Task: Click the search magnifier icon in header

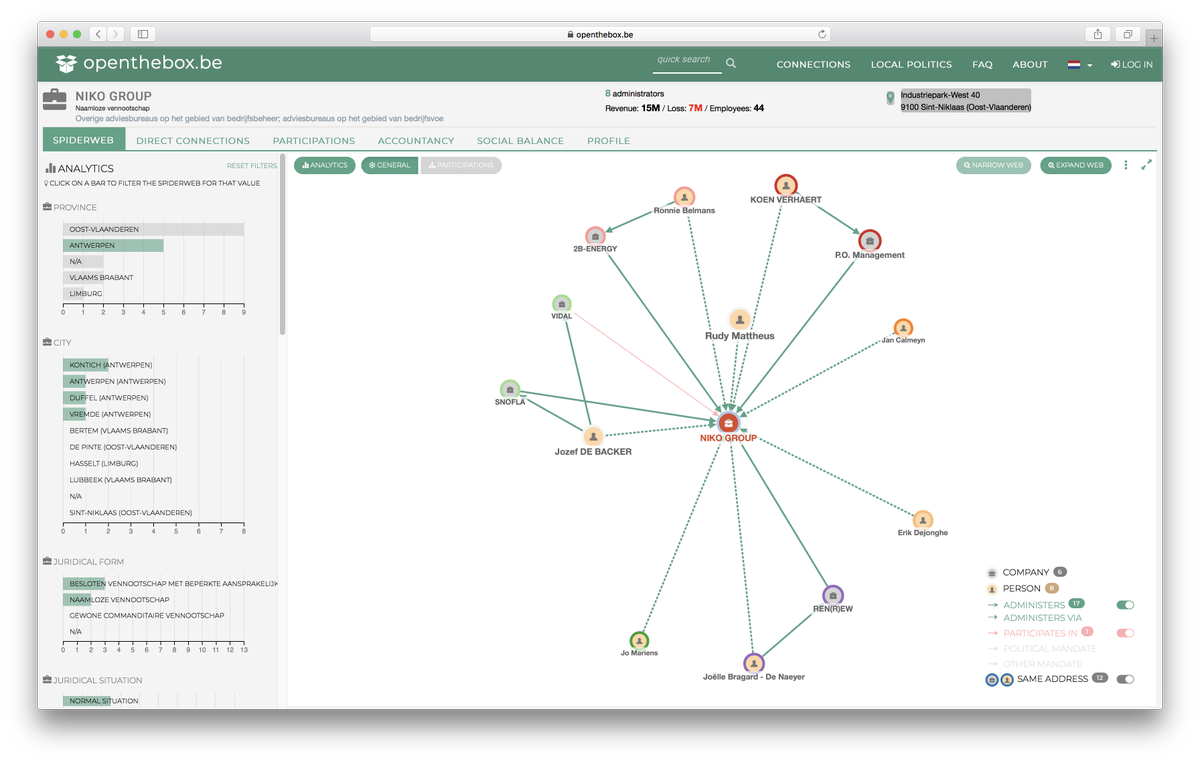Action: pyautogui.click(x=731, y=63)
